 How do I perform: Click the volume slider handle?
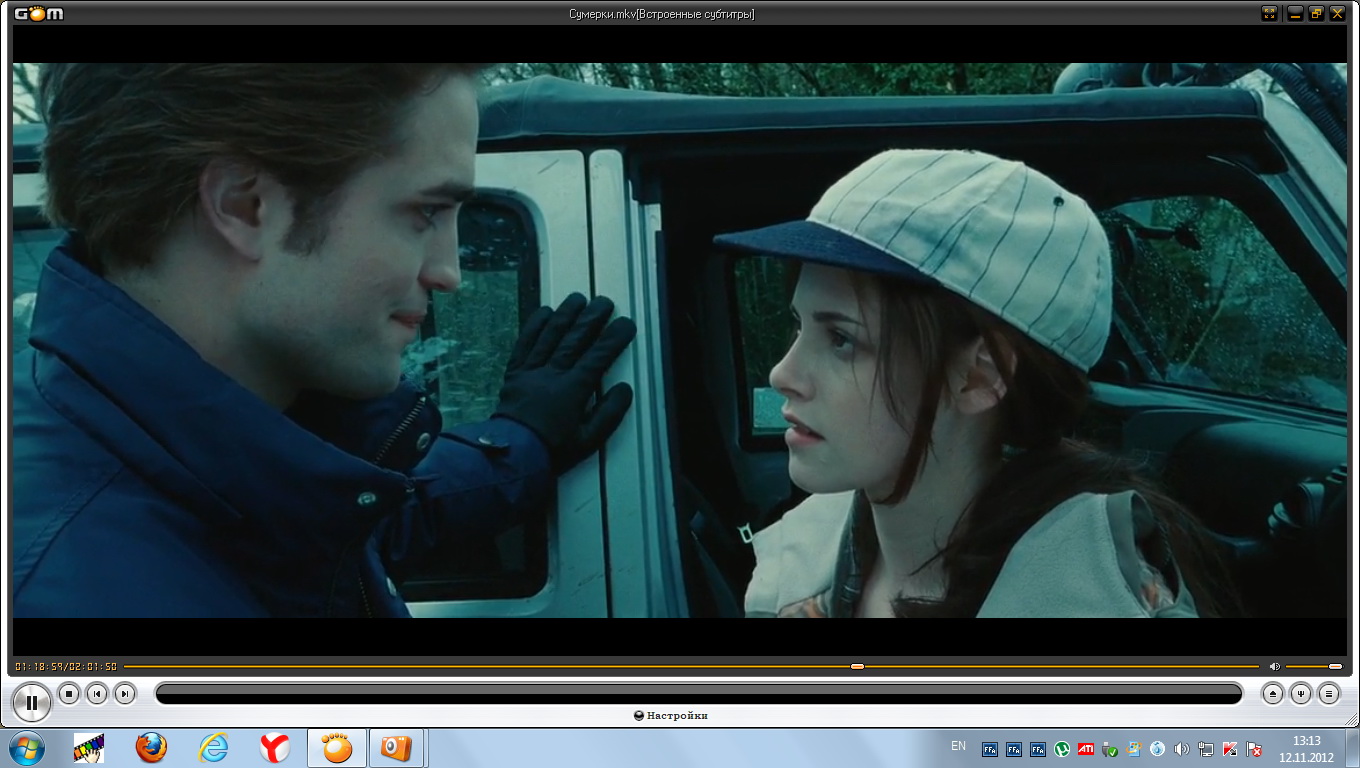pos(1335,666)
